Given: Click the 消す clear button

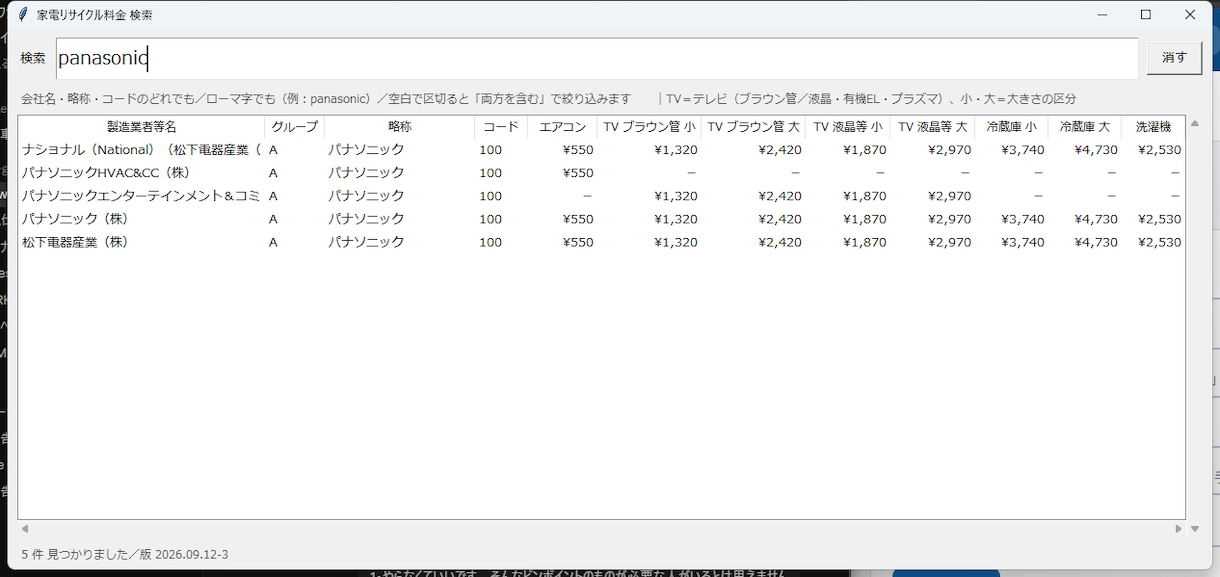Looking at the screenshot, I should (x=1174, y=58).
